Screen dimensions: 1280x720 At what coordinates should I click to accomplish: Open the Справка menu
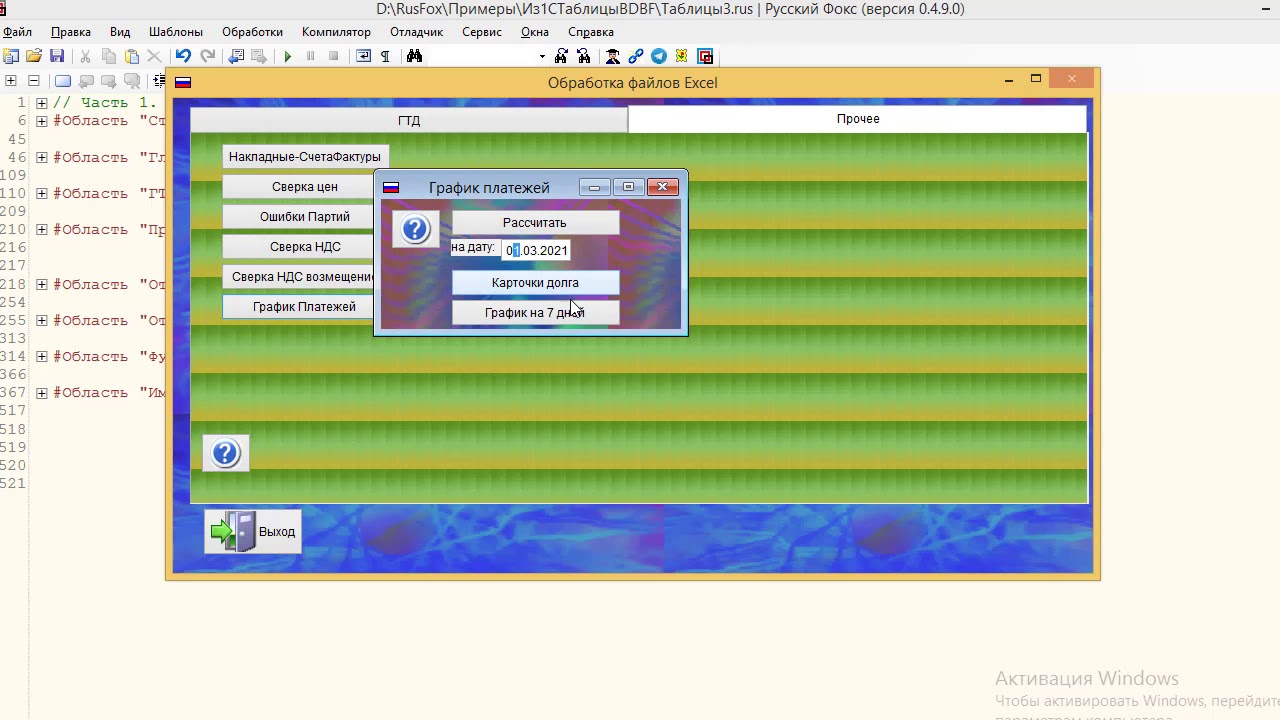point(591,32)
